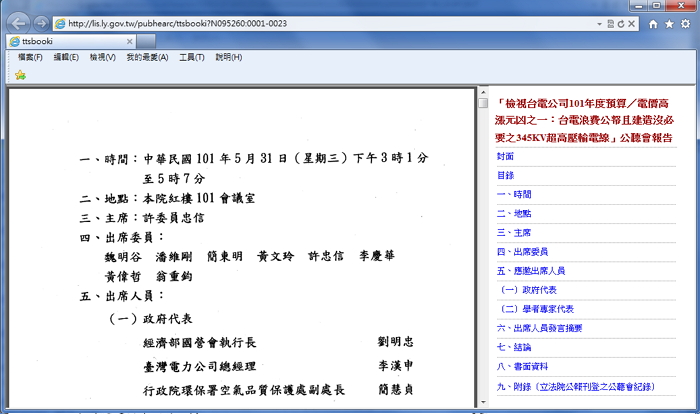Click the favorites bar star icon
The height and width of the screenshot is (414, 700).
[x=20, y=75]
